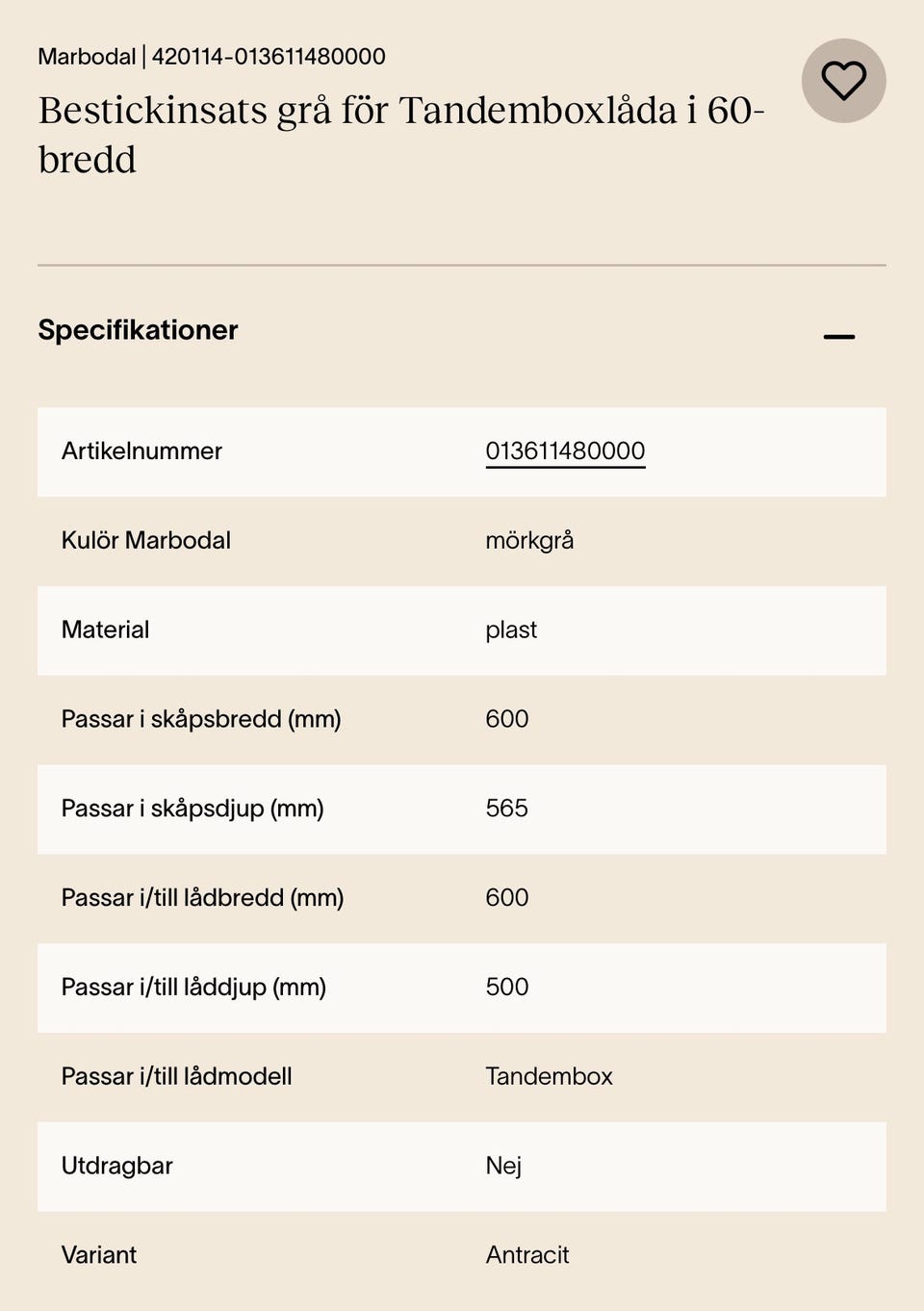Click the Passar i skåpsbredd (mm) label

[201, 719]
